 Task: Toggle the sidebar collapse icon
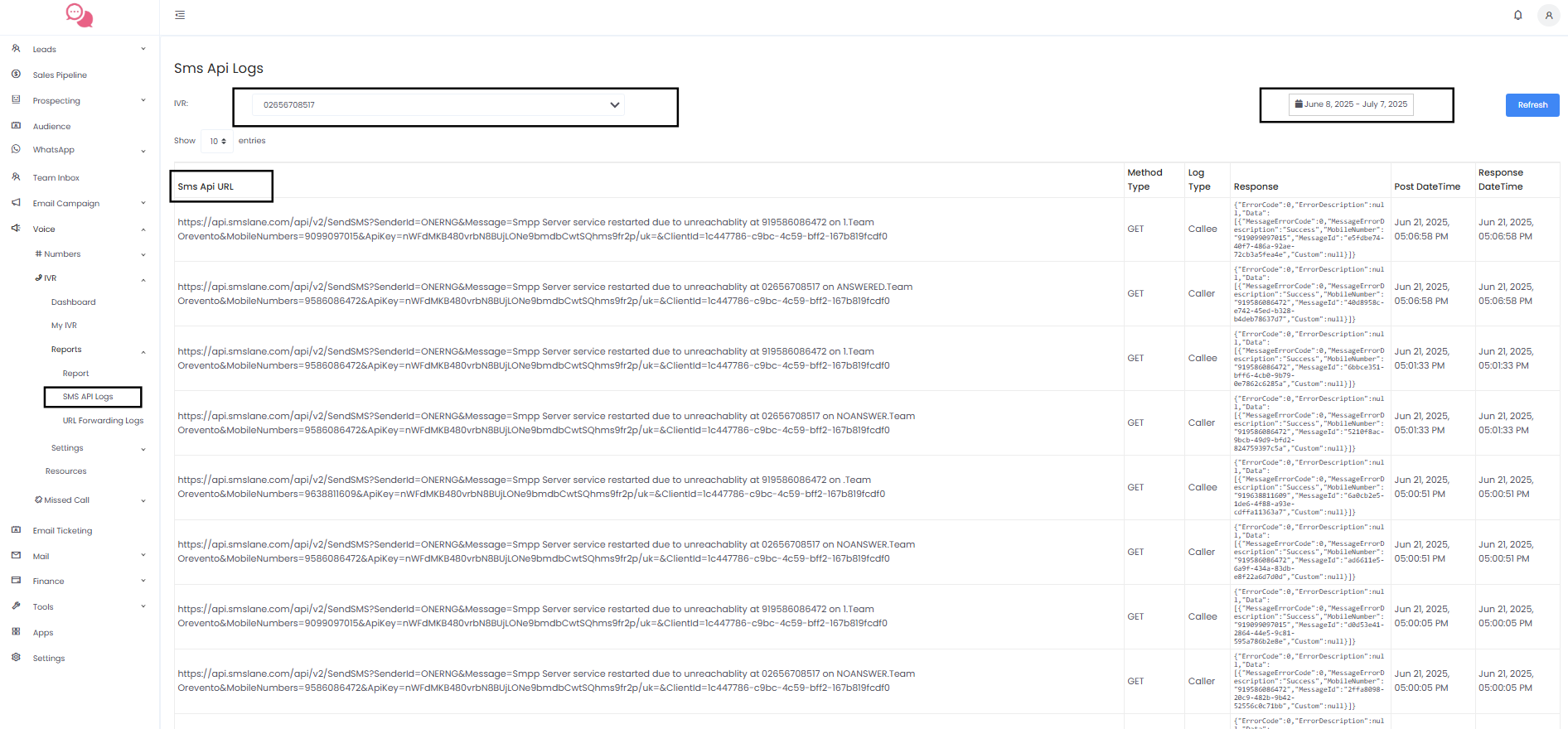pos(180,15)
